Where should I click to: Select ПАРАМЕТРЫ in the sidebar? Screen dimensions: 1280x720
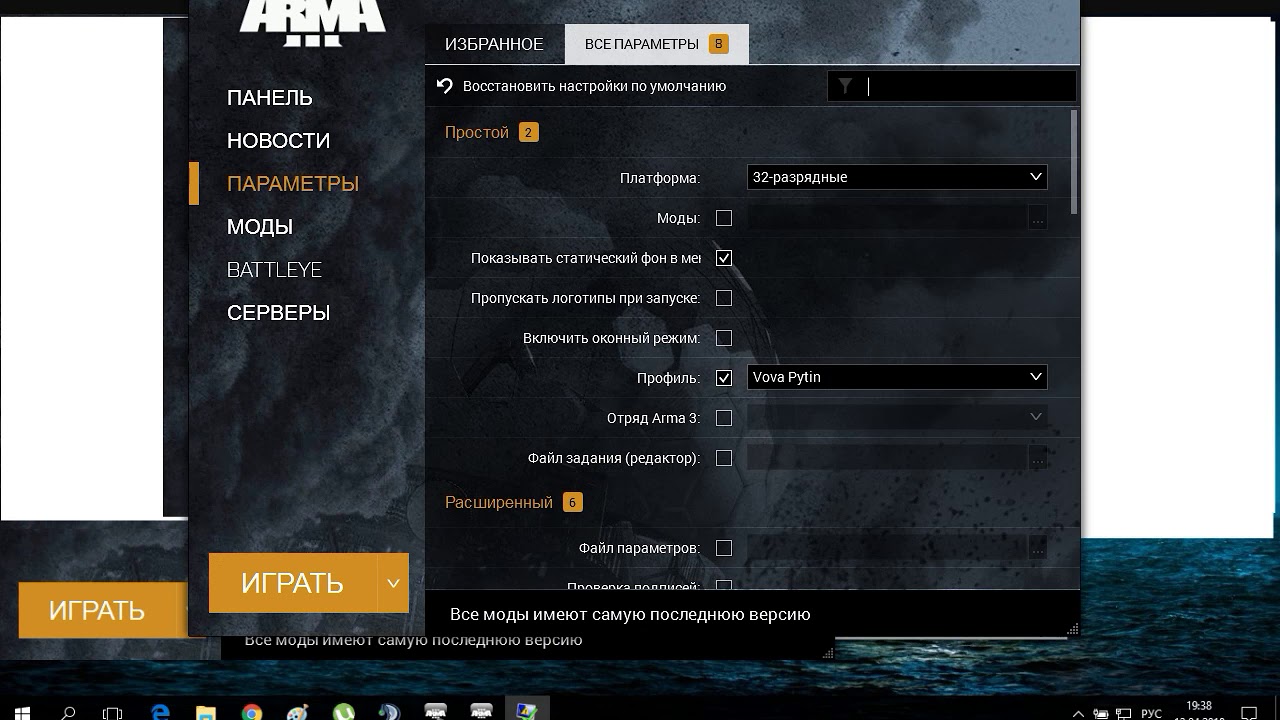tap(293, 184)
